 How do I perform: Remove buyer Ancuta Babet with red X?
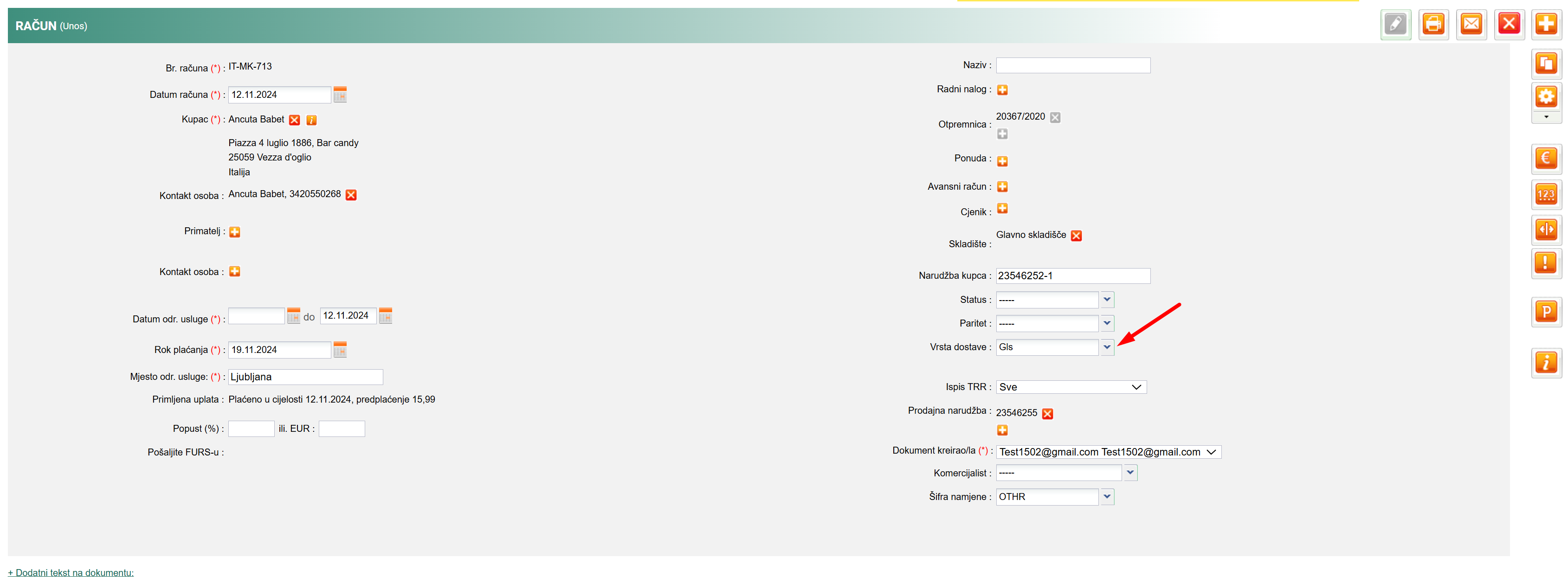[x=295, y=120]
